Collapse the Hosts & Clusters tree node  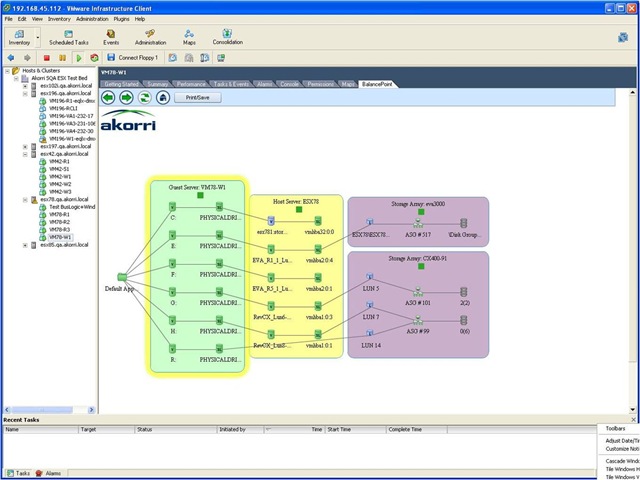(x=7, y=71)
